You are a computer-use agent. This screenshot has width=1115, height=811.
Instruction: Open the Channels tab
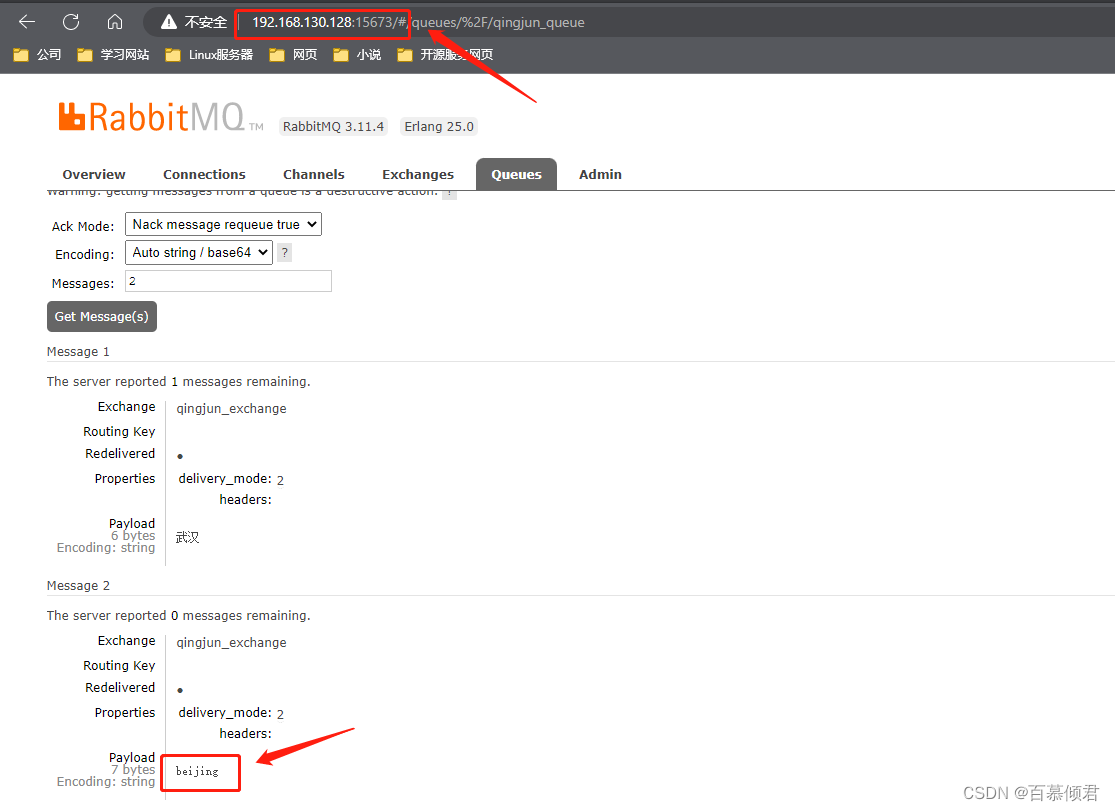(x=314, y=174)
